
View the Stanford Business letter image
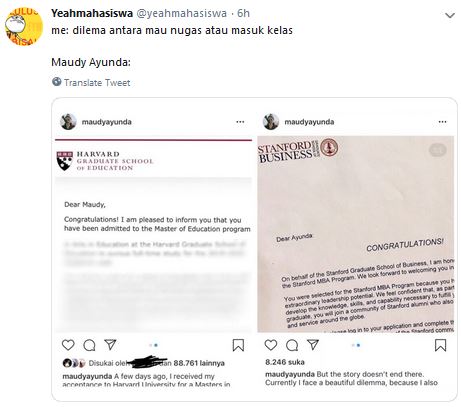pos(355,234)
